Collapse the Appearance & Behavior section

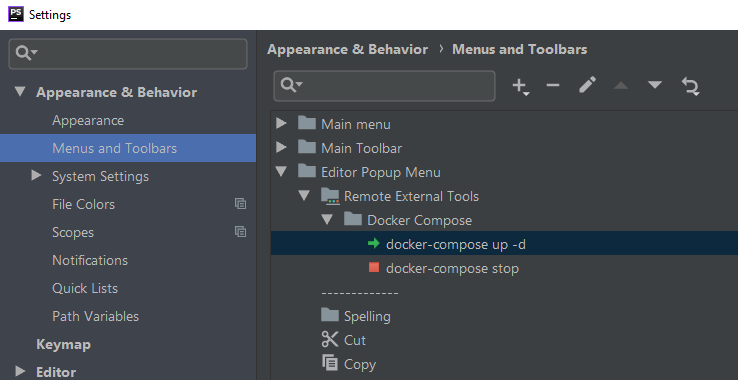(x=20, y=91)
